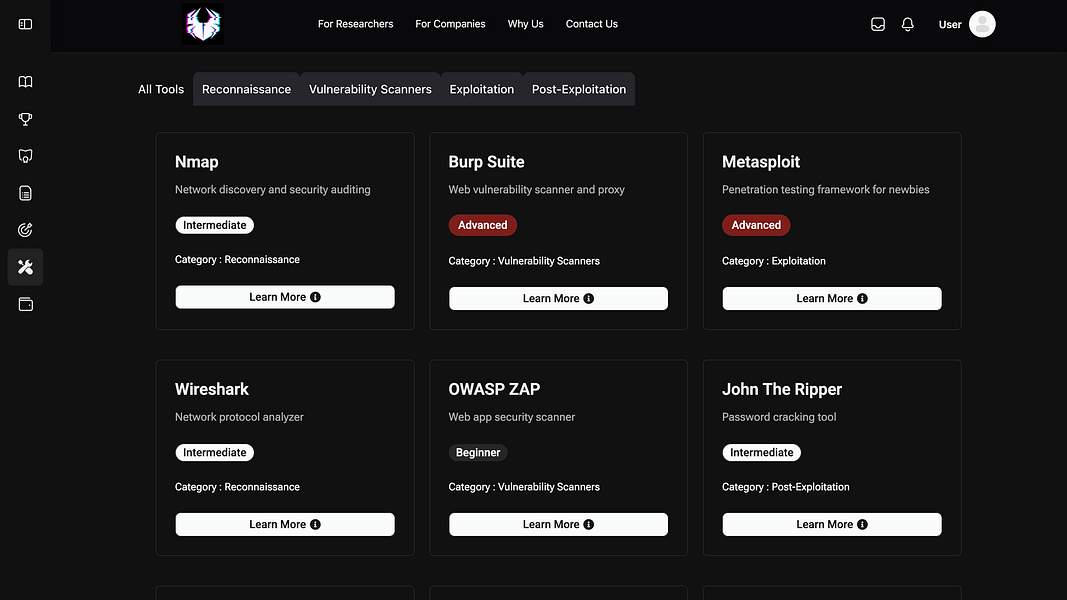Screen dimensions: 1067x600
Task: Click info icon on Nmap Learn More
Action: pyautogui.click(x=315, y=297)
